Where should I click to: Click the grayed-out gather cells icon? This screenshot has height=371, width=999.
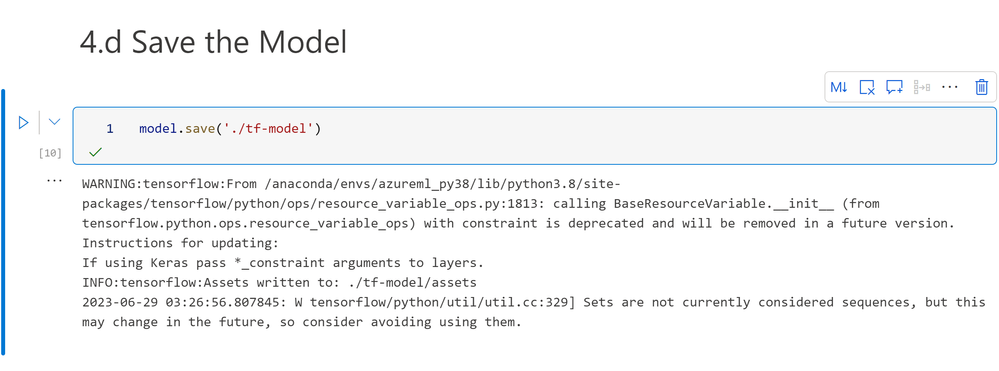pos(922,87)
